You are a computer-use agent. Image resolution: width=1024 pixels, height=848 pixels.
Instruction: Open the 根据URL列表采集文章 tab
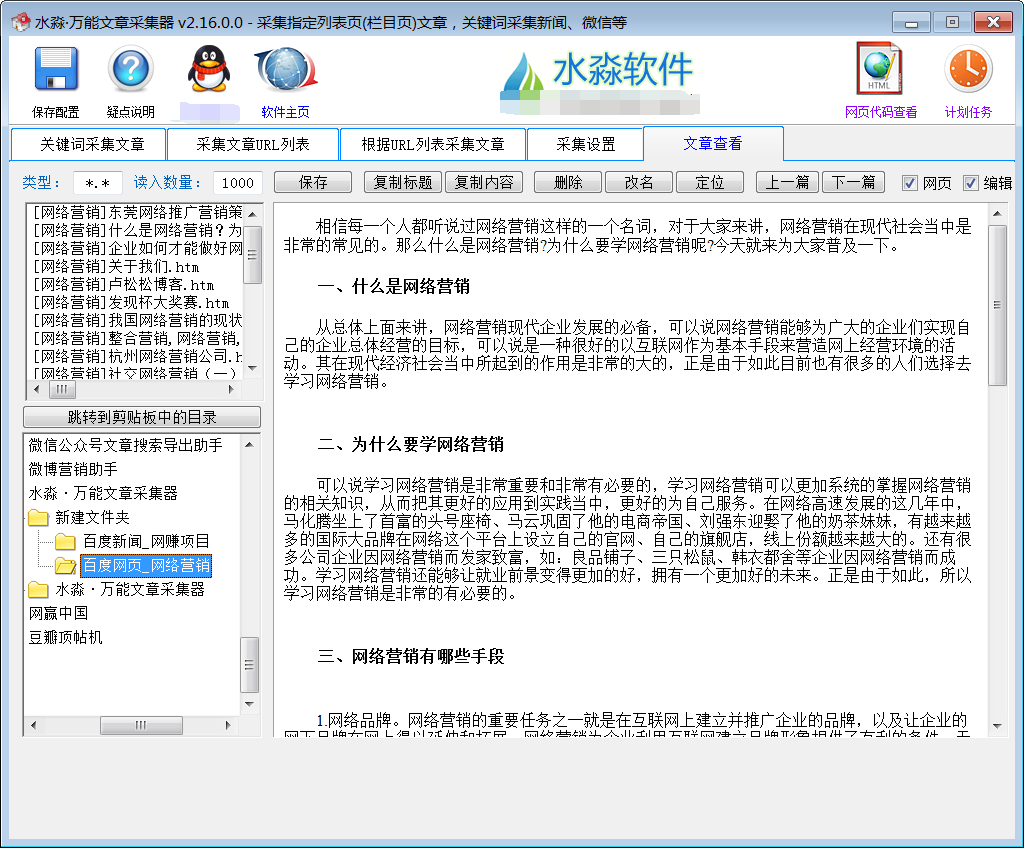(x=432, y=144)
